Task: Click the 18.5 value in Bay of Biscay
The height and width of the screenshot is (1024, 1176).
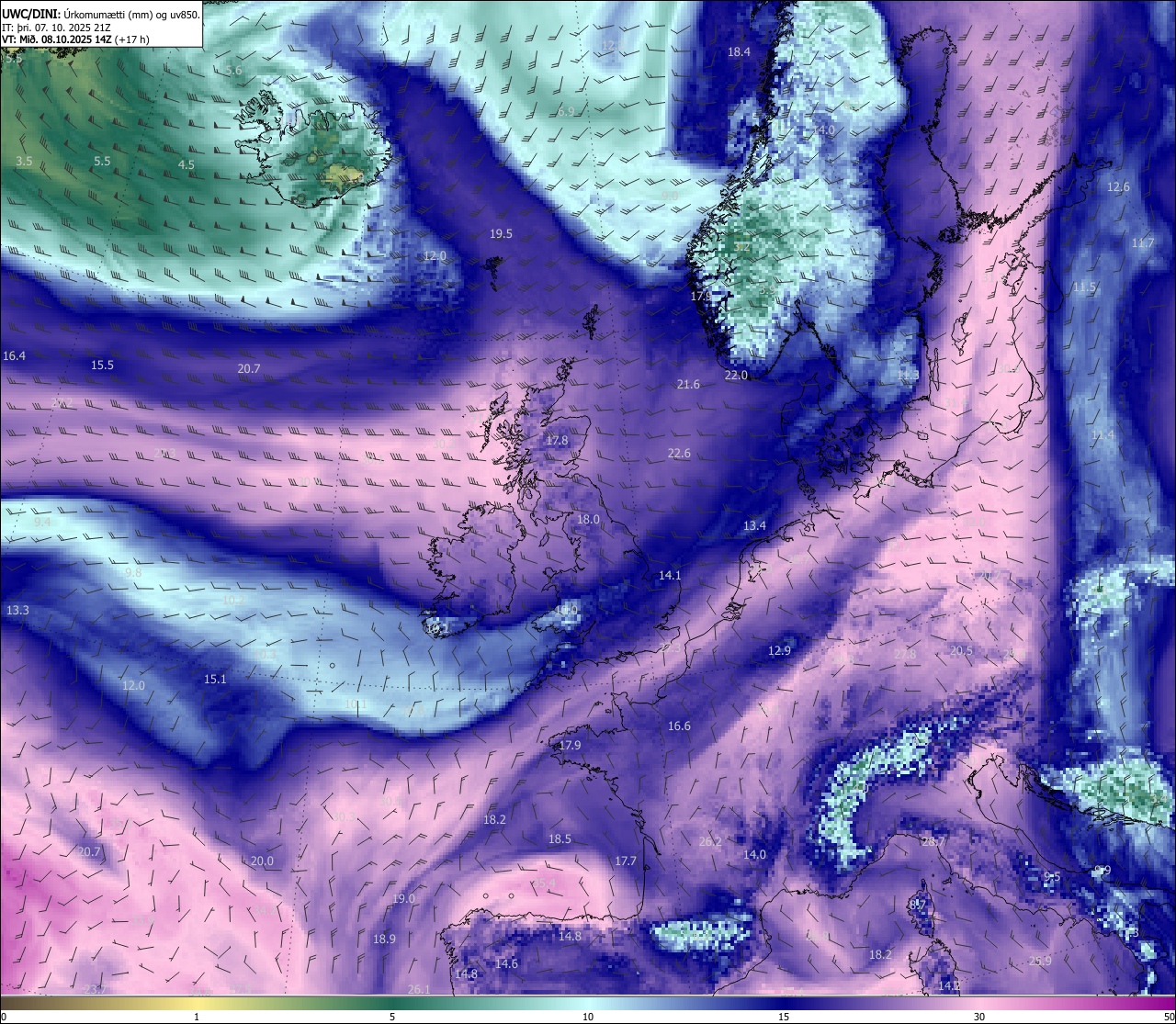Action: [560, 838]
